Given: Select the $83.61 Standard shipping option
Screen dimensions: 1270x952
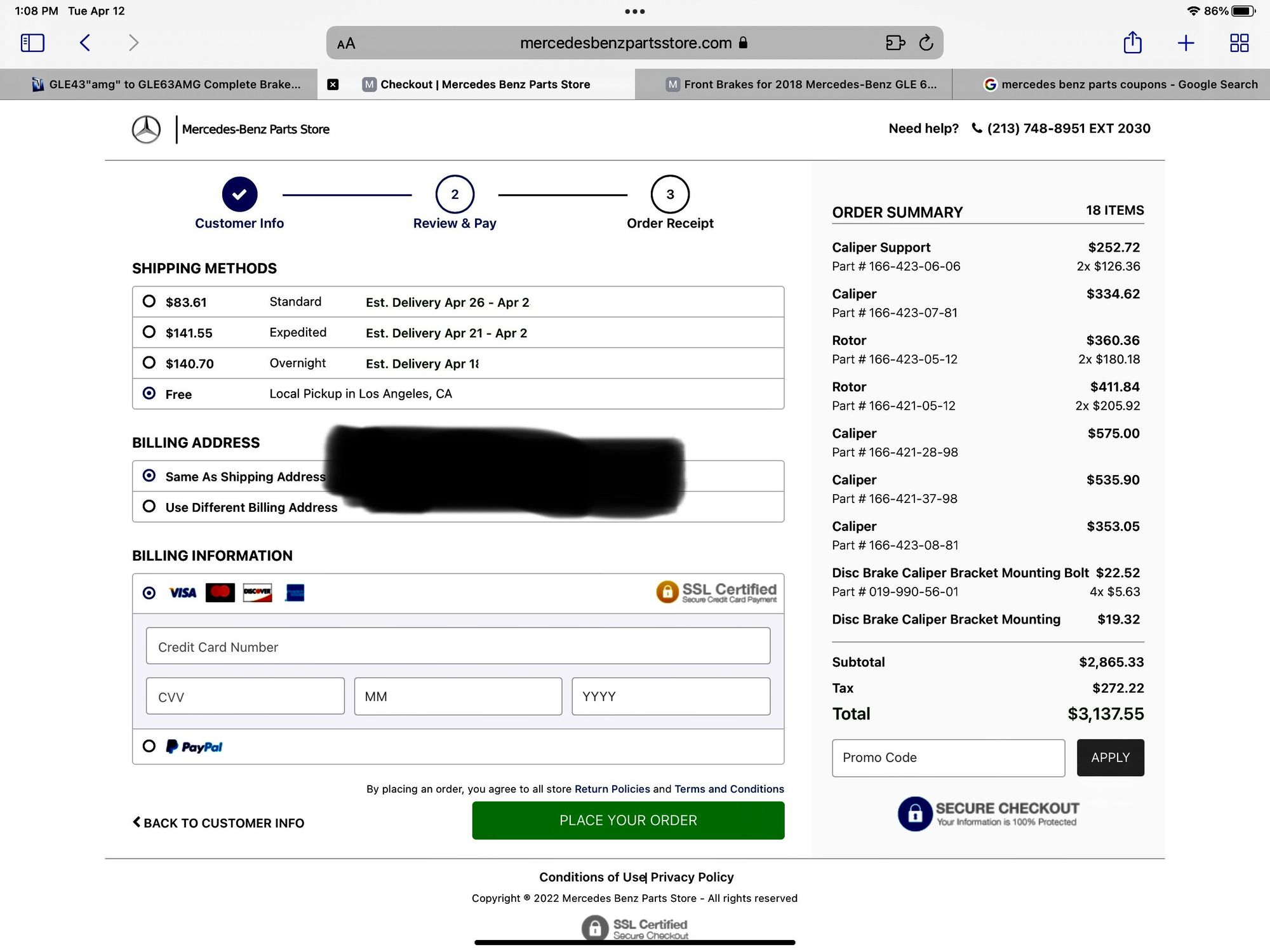Looking at the screenshot, I should 149,301.
